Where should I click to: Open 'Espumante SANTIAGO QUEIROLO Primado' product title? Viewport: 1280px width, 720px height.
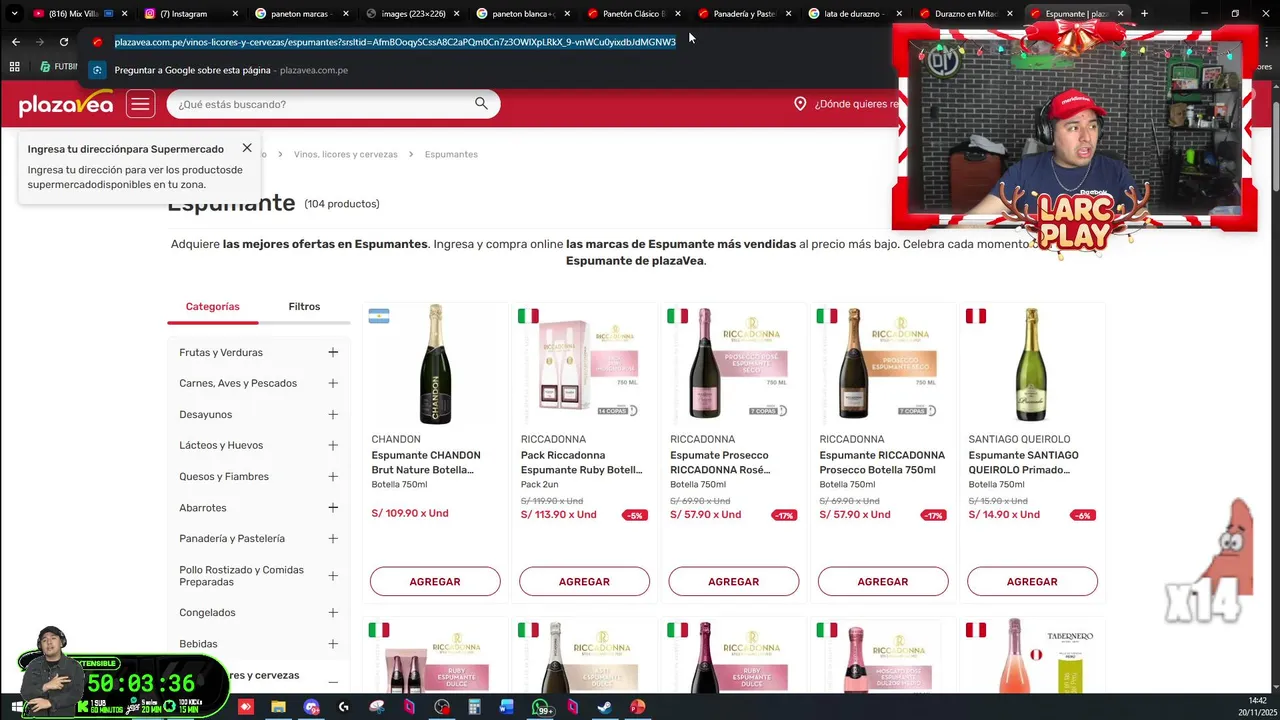(x=1023, y=462)
